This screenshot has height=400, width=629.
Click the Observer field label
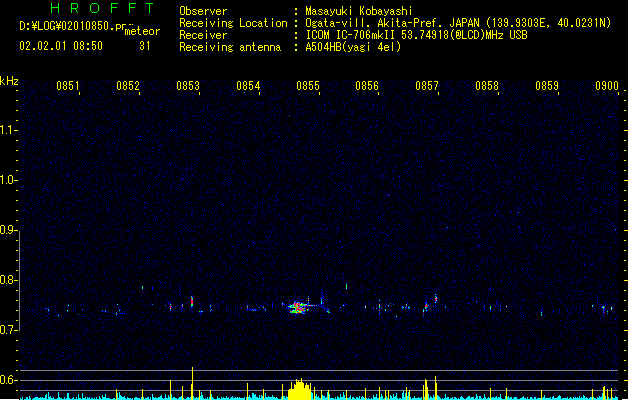pyautogui.click(x=203, y=11)
